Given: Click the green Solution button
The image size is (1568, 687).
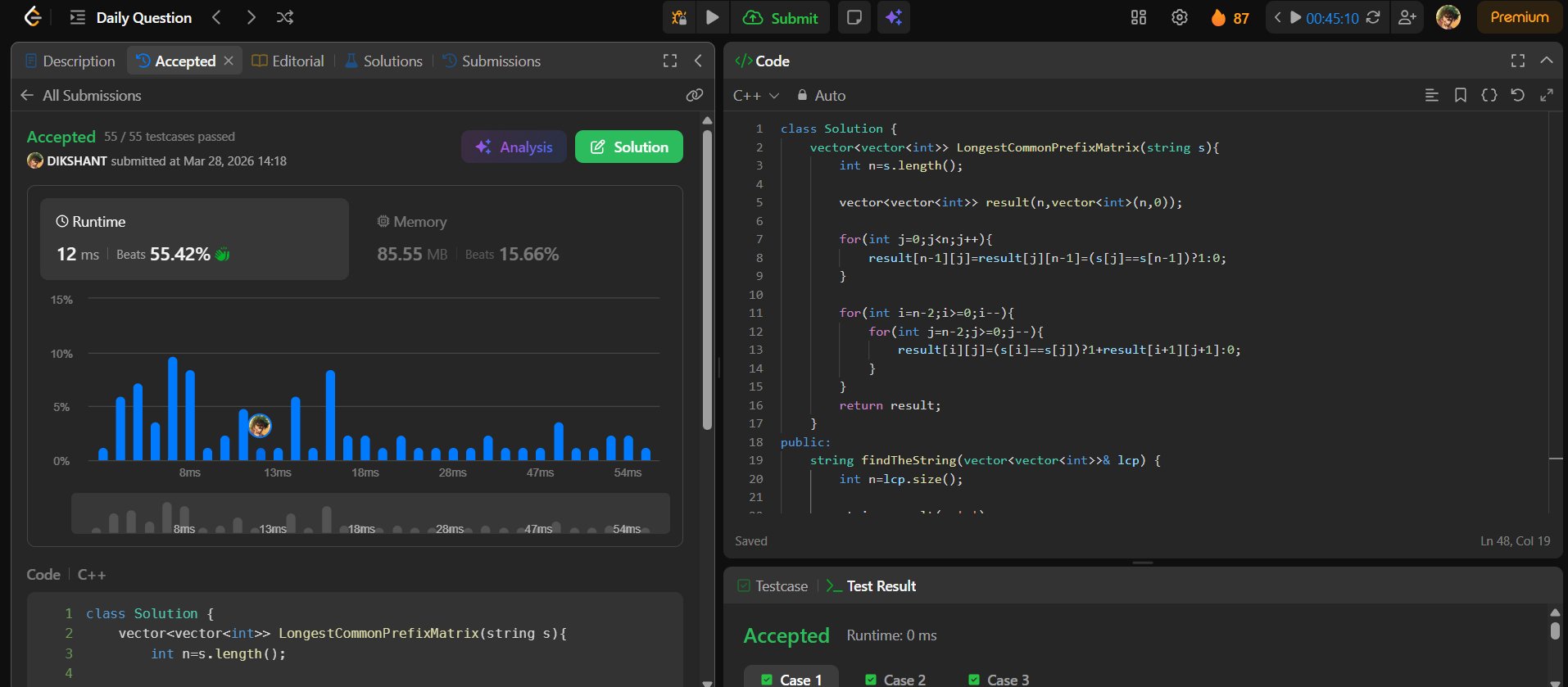Looking at the screenshot, I should click(x=628, y=147).
